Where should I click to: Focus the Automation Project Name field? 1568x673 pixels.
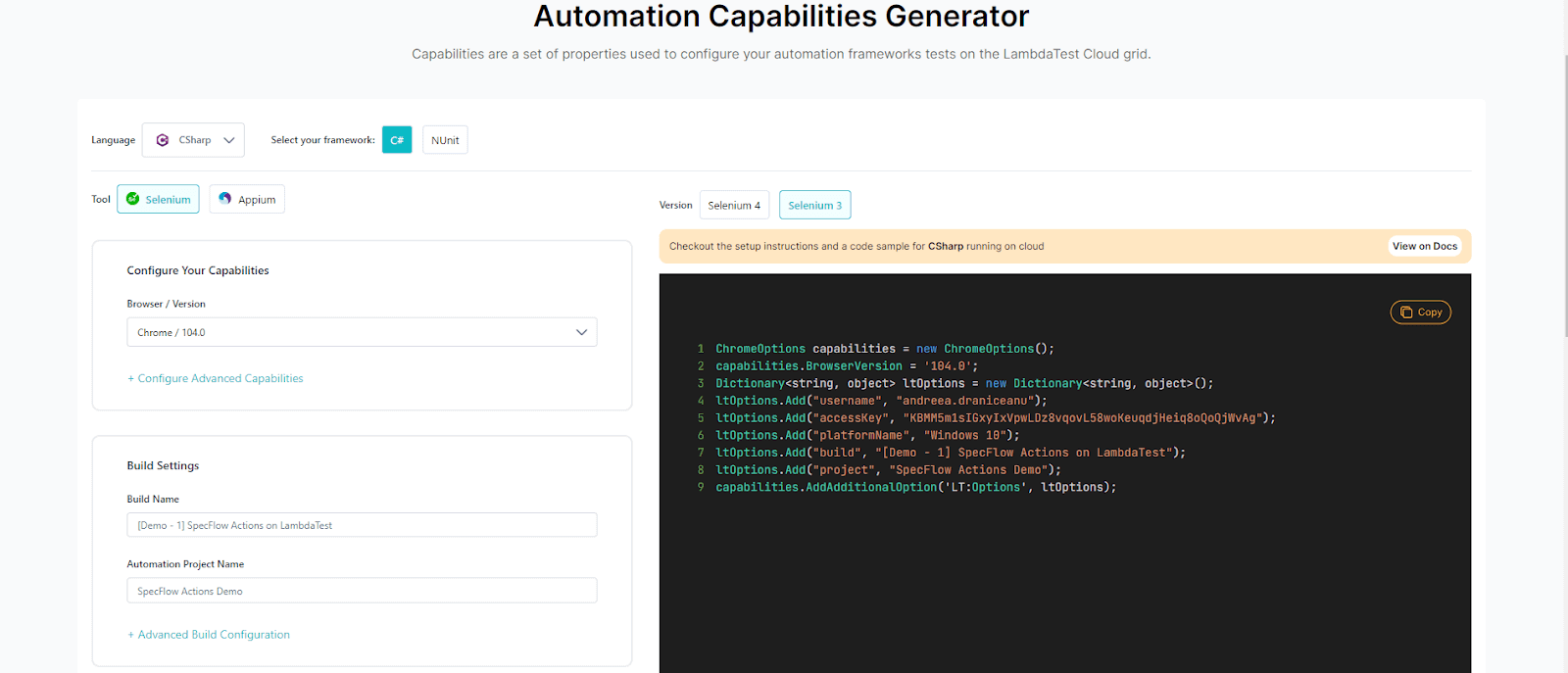[362, 591]
